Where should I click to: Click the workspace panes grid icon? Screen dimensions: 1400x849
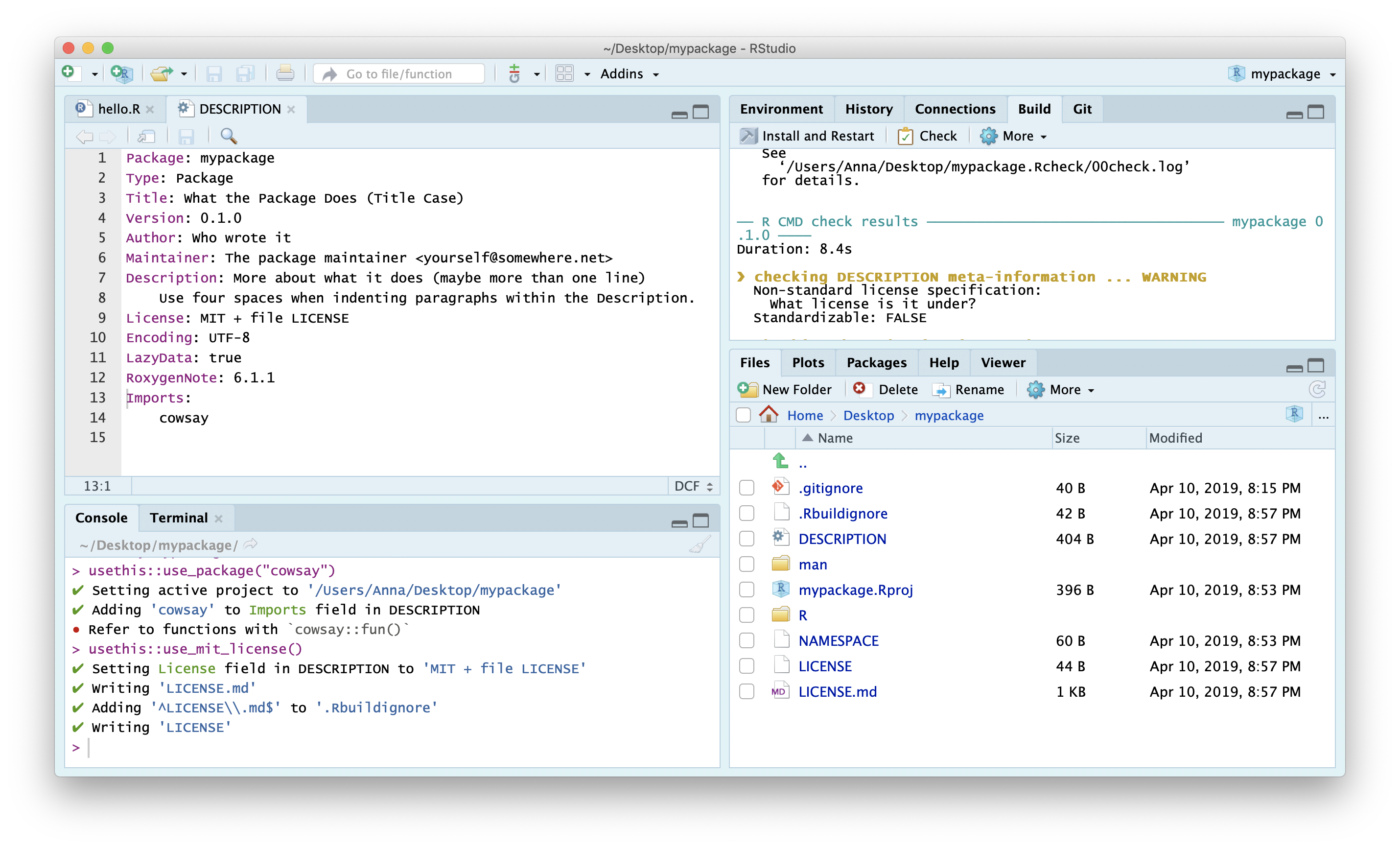564,73
